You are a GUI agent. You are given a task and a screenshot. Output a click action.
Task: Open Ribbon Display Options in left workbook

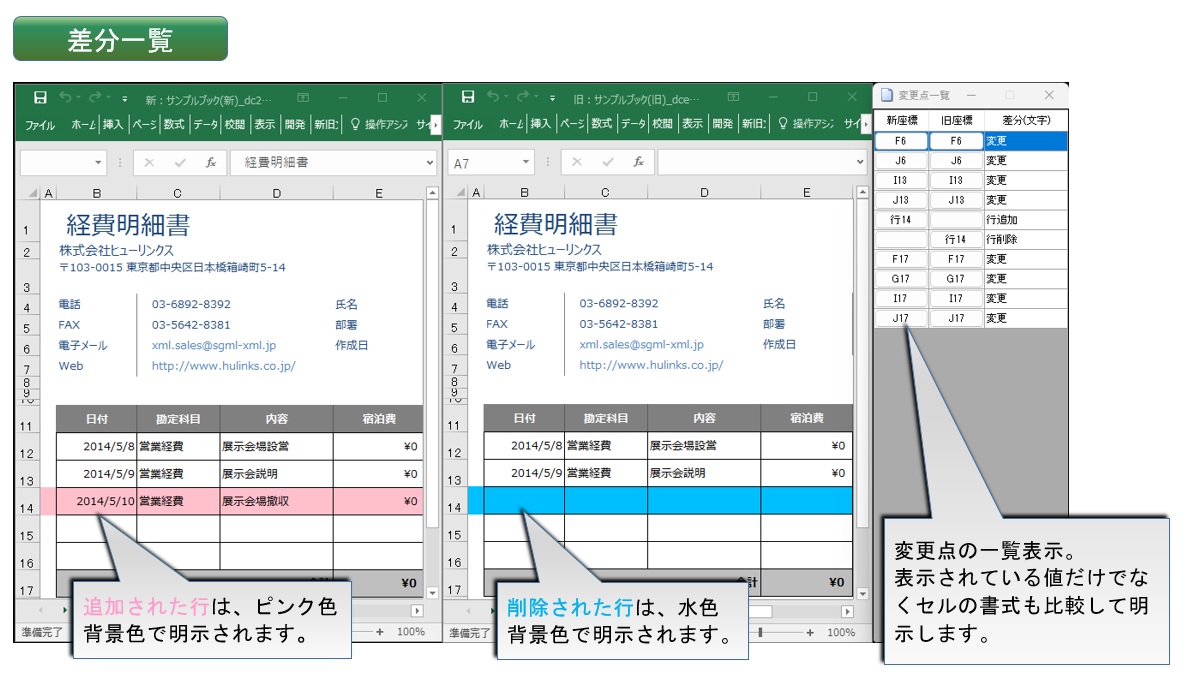click(305, 98)
